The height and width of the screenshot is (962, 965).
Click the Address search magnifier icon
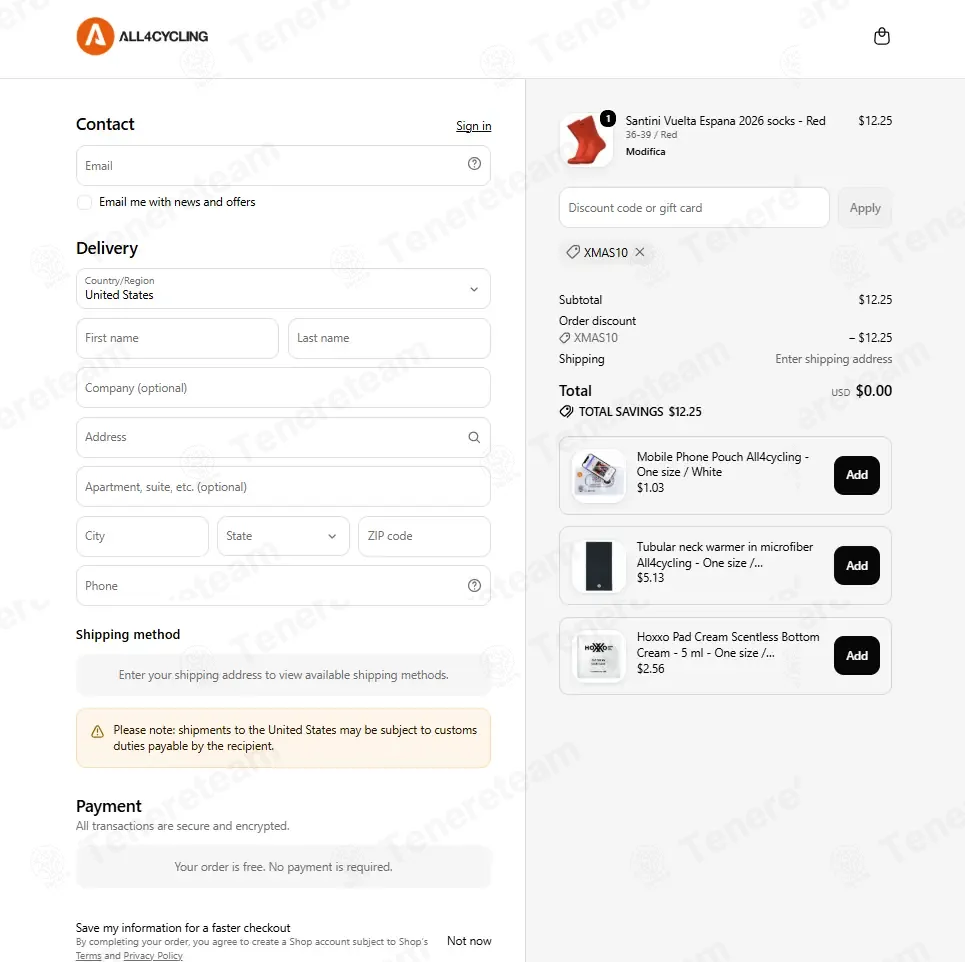coord(474,437)
